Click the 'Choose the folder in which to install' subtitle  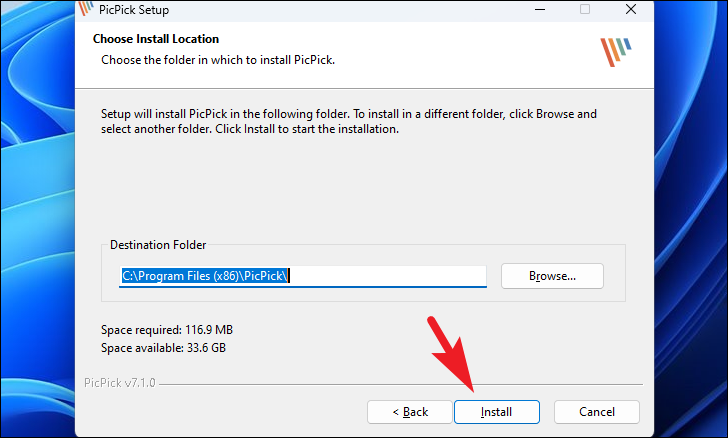(x=218, y=60)
